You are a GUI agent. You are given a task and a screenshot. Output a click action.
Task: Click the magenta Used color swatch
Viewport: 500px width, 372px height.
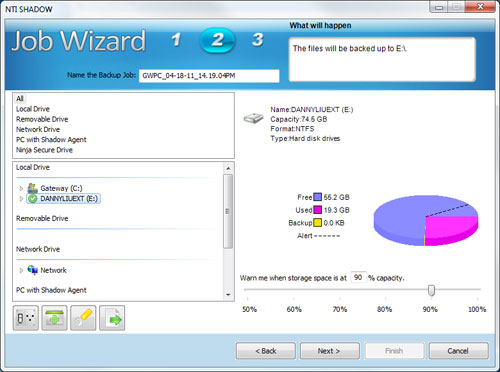coord(318,210)
